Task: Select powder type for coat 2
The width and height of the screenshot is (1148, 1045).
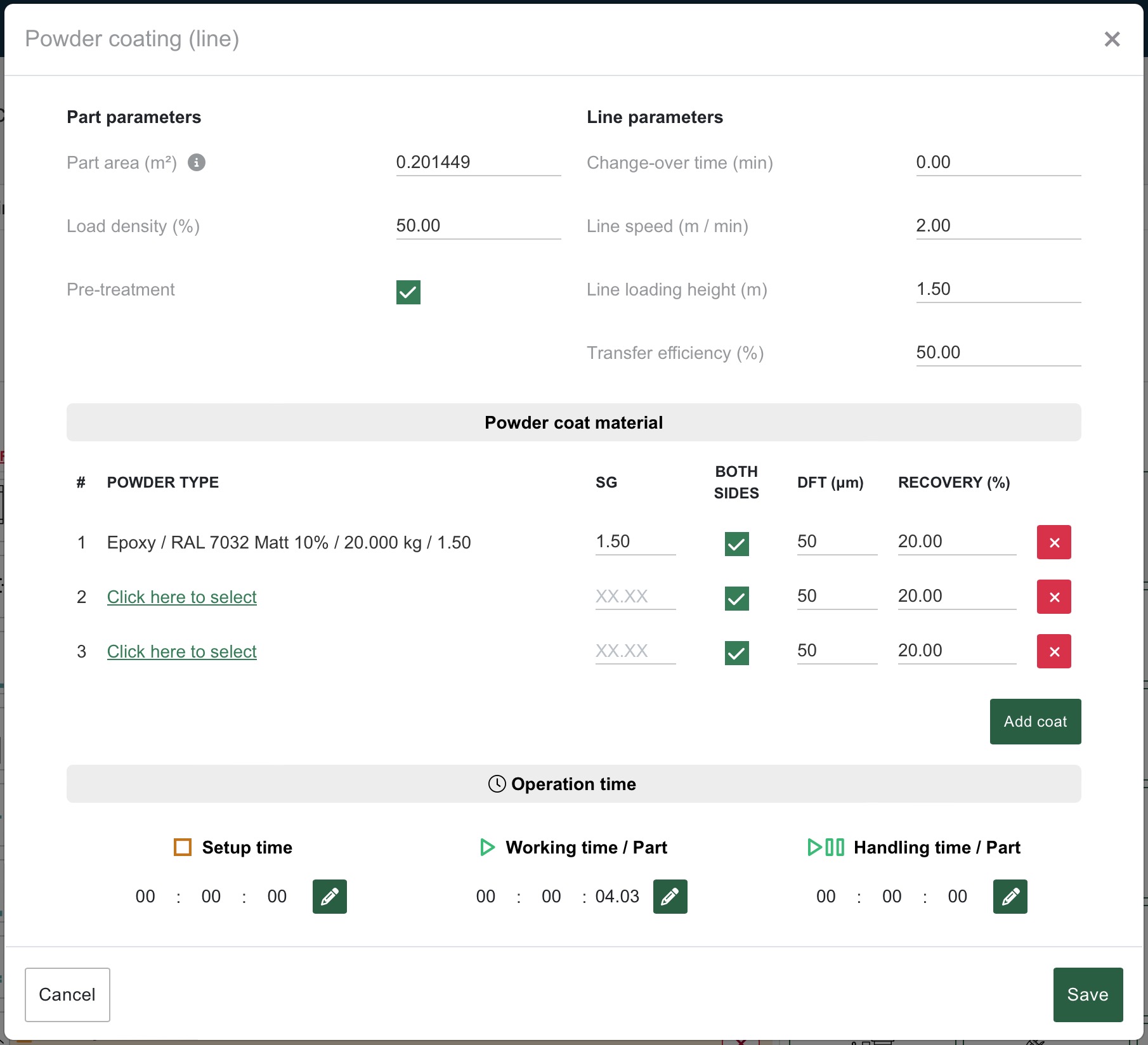Action: pos(181,597)
